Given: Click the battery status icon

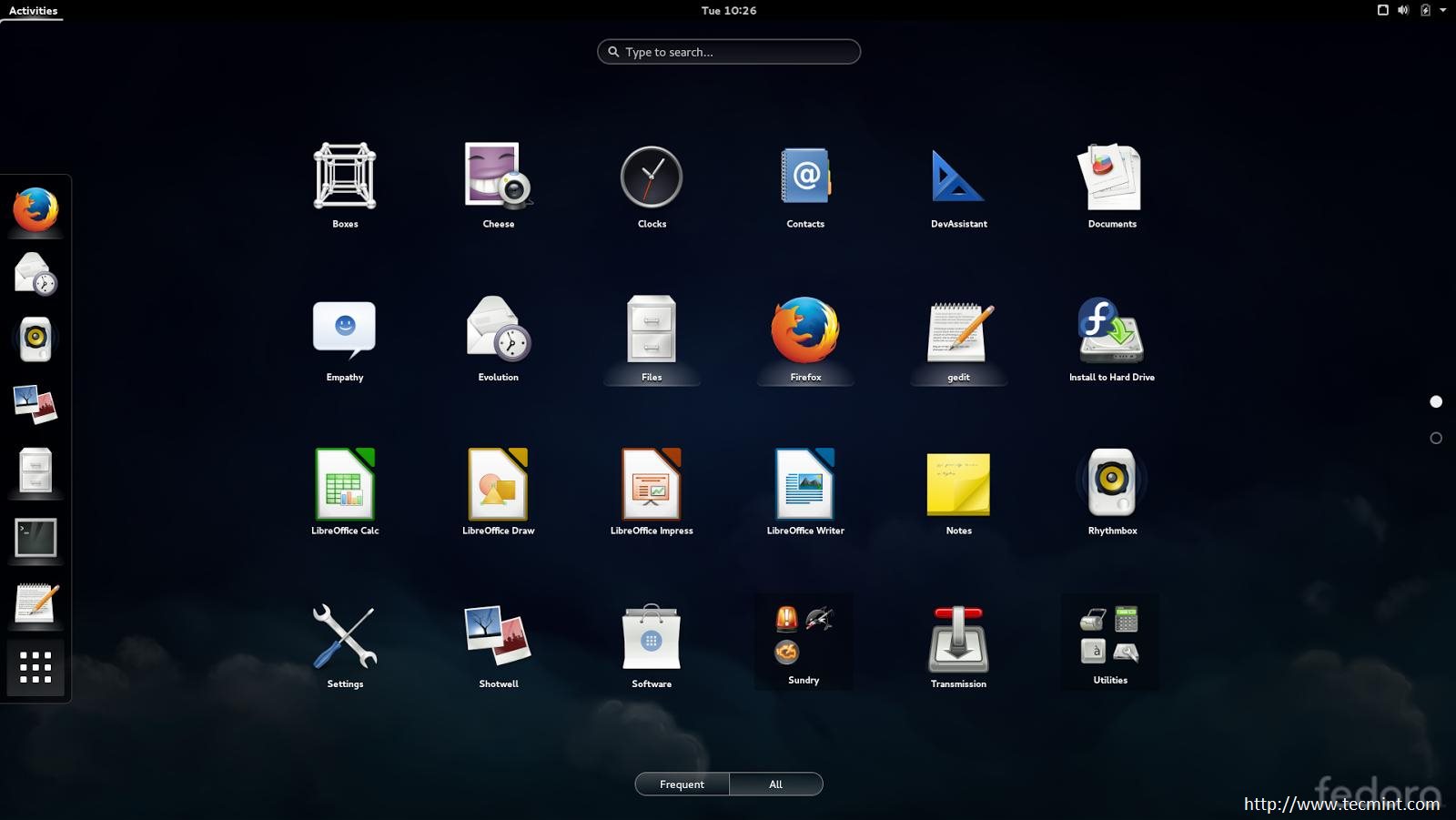Looking at the screenshot, I should tap(1425, 10).
